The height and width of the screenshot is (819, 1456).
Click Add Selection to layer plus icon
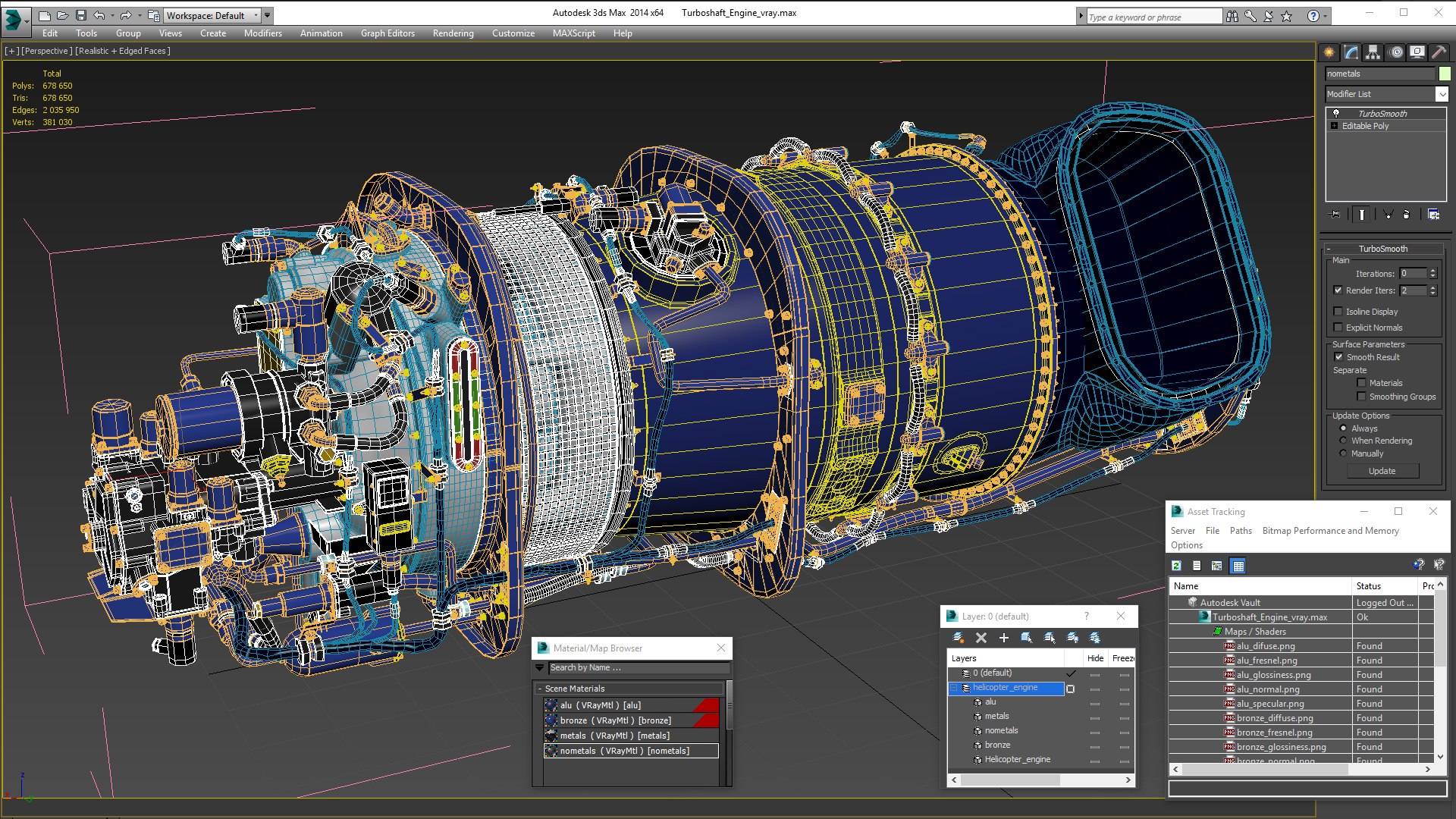point(1004,638)
